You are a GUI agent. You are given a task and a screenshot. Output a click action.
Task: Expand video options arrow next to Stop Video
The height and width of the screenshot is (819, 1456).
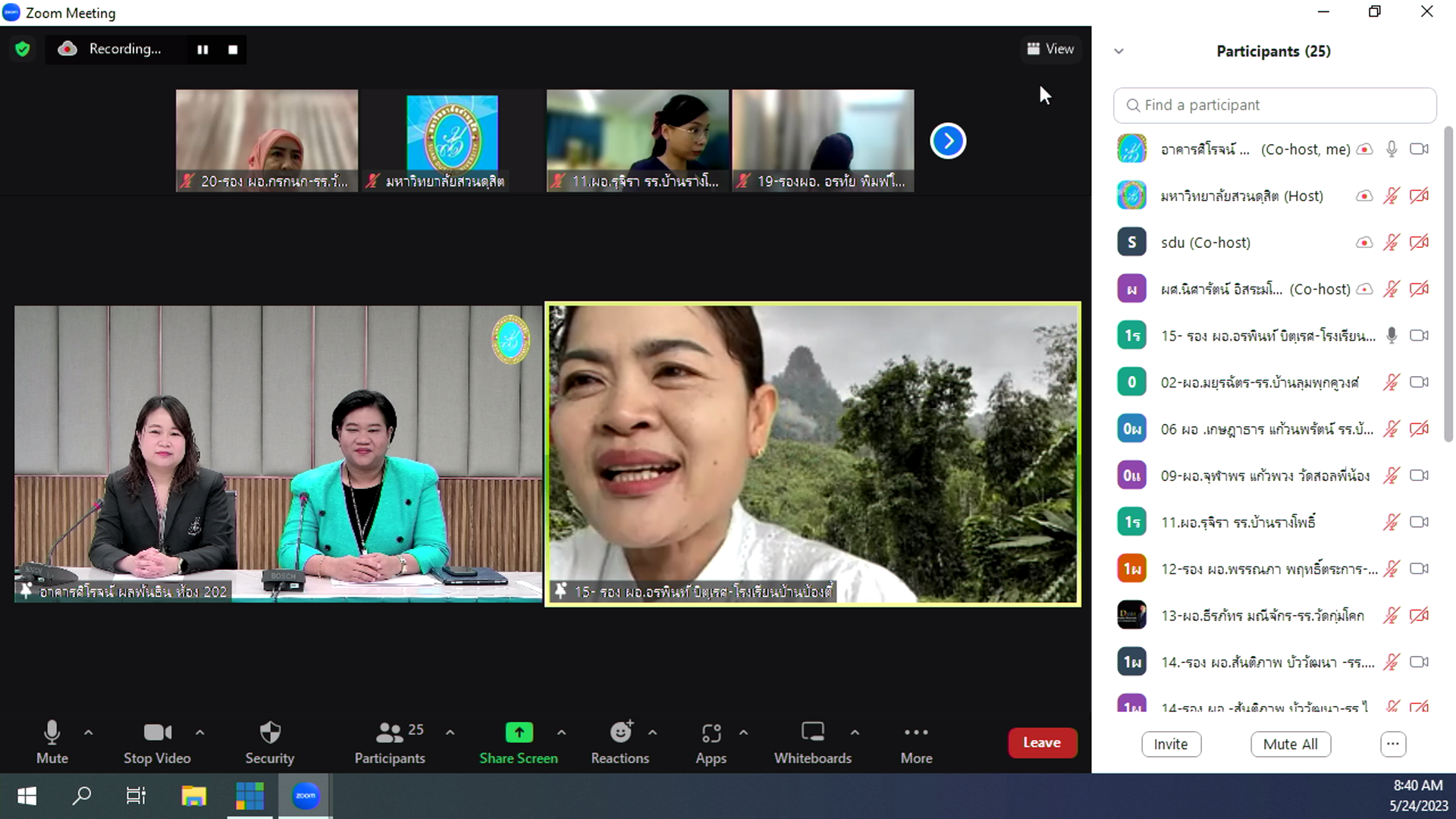(200, 733)
